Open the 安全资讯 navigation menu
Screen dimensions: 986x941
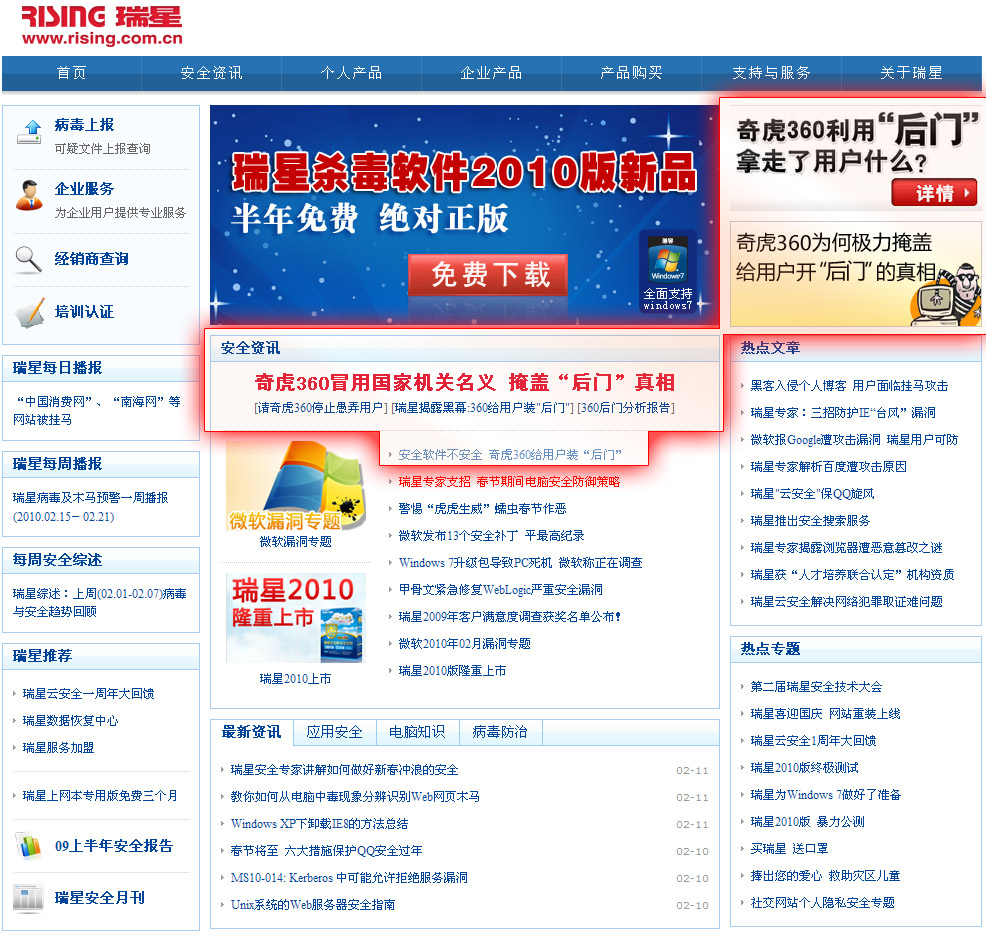(211, 73)
